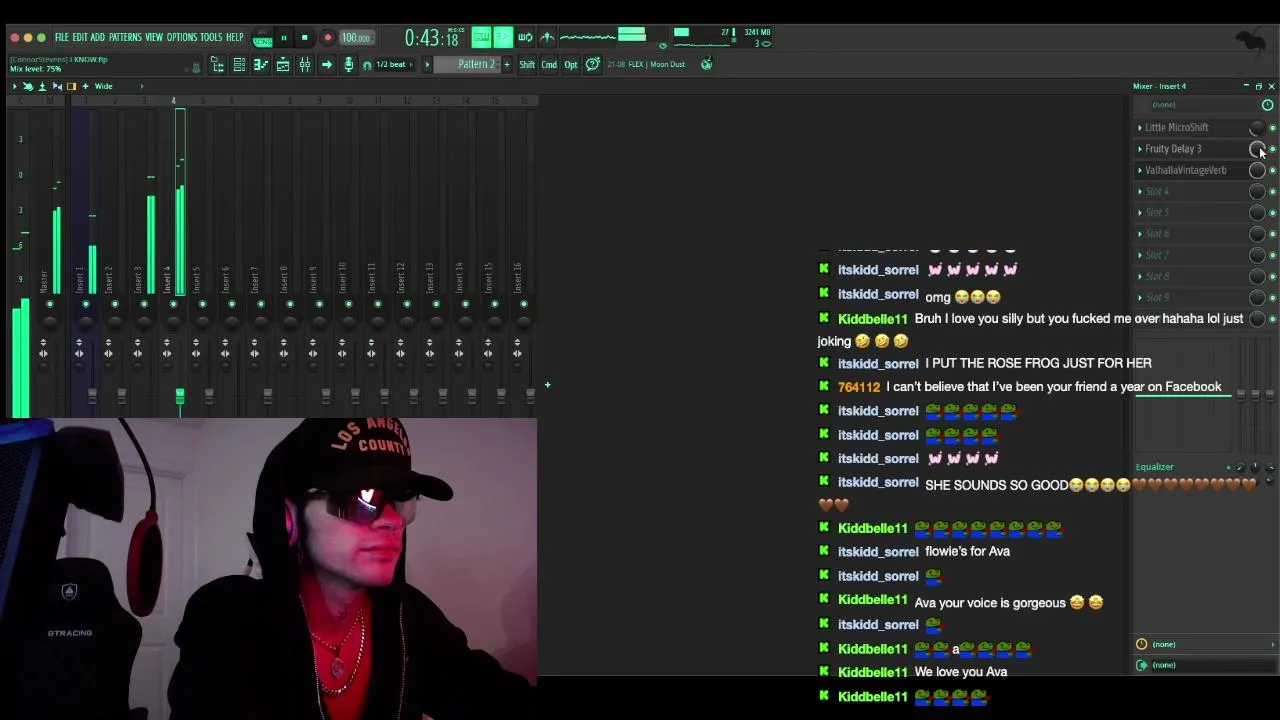Pause playback with the pause button
The width and height of the screenshot is (1280, 720).
284,38
